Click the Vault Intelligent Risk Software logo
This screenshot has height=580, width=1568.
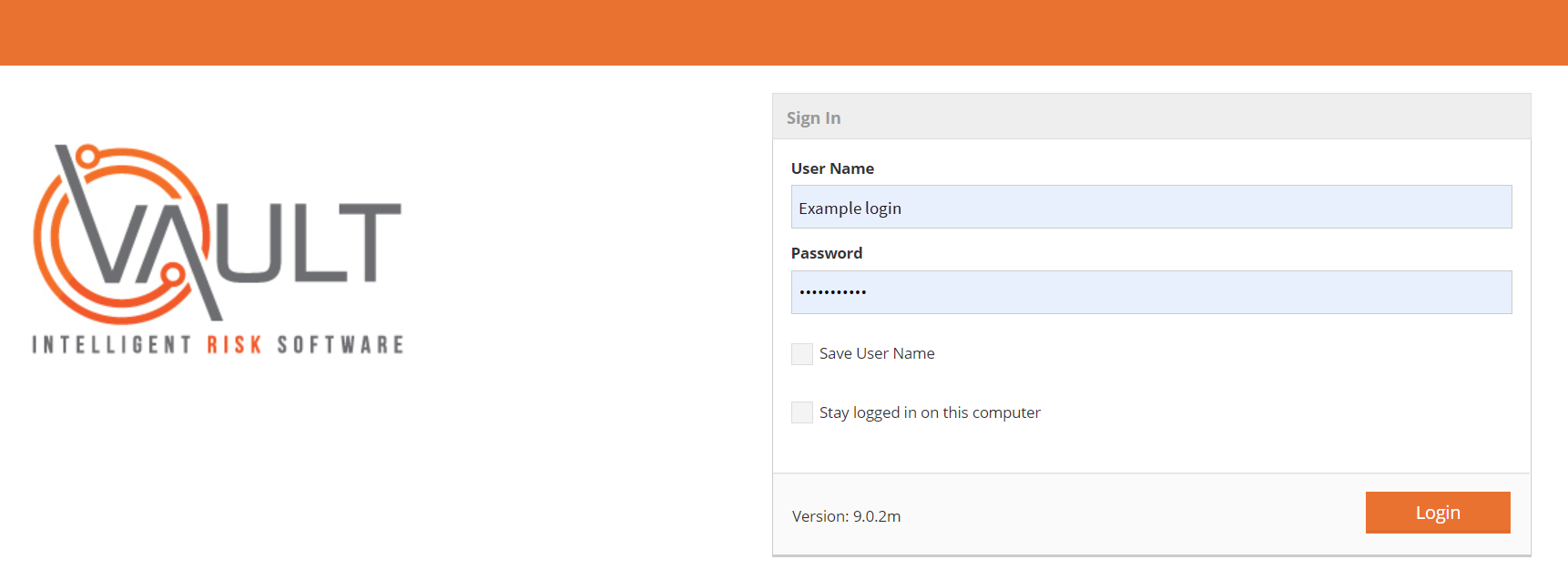click(218, 249)
